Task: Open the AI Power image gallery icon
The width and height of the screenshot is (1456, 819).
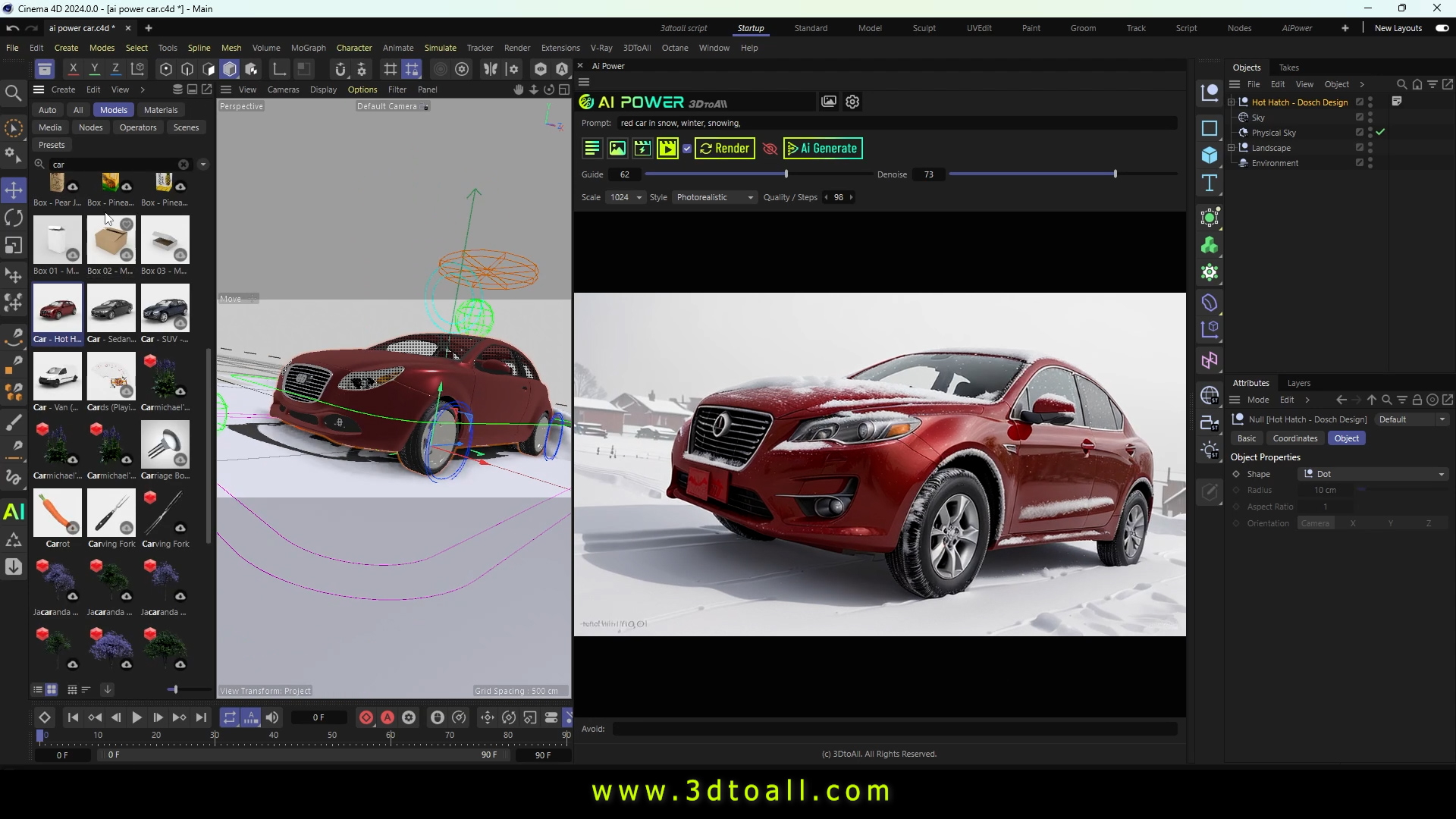Action: click(829, 102)
